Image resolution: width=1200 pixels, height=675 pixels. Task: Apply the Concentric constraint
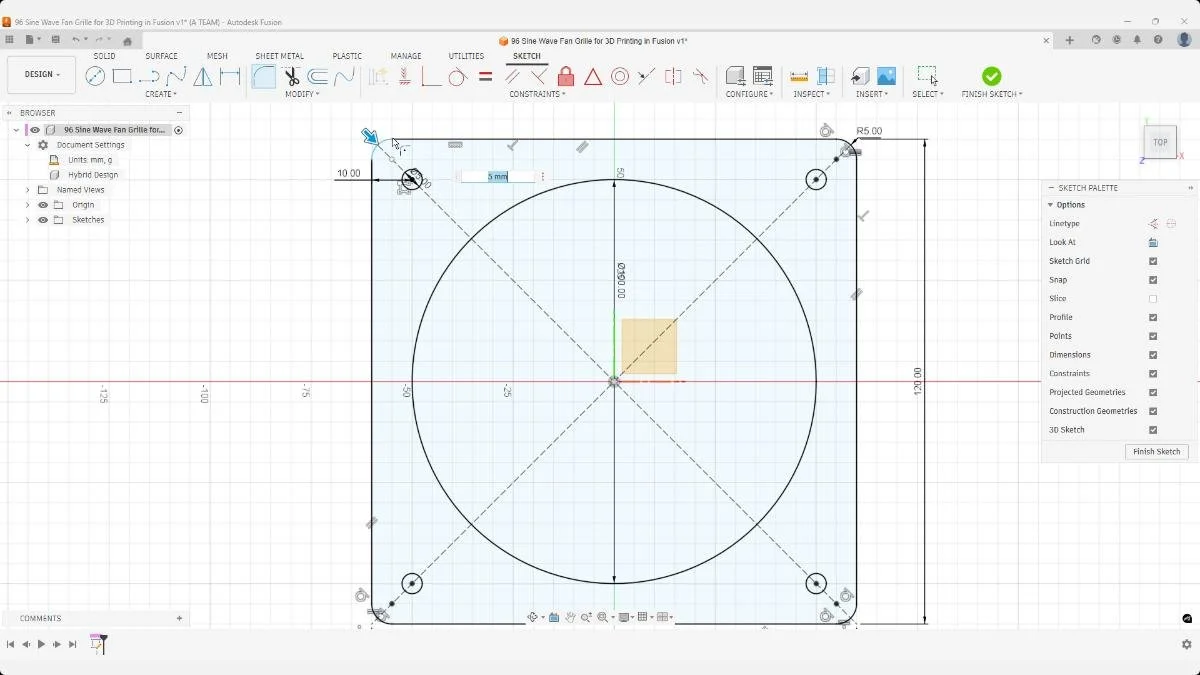(x=620, y=76)
